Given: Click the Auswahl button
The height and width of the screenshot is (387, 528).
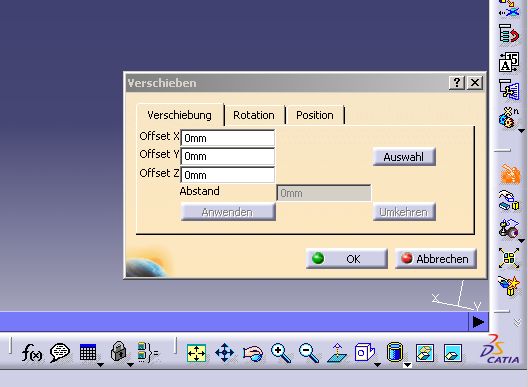Looking at the screenshot, I should click(x=404, y=157).
